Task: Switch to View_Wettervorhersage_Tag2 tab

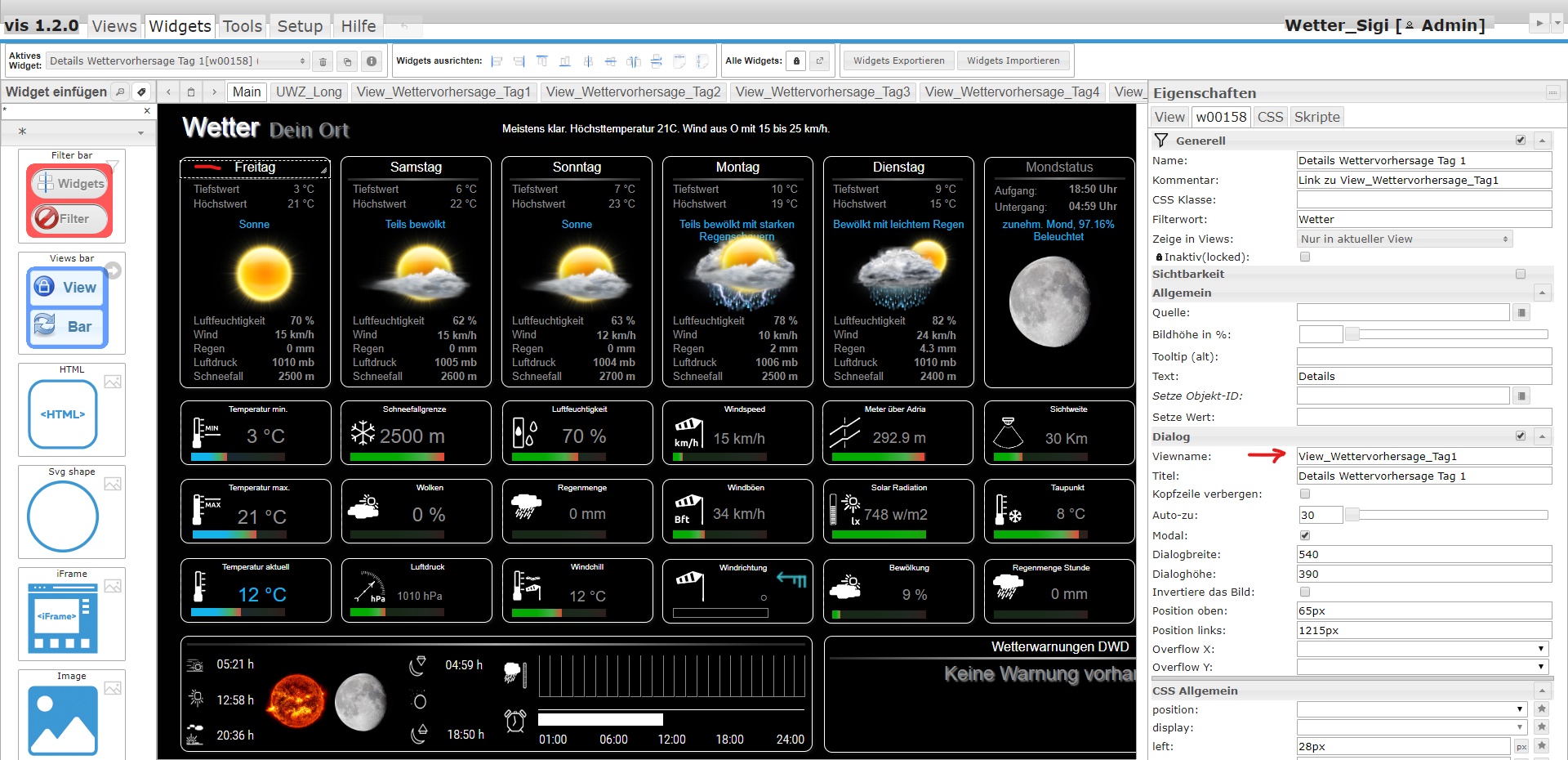Action: [633, 92]
